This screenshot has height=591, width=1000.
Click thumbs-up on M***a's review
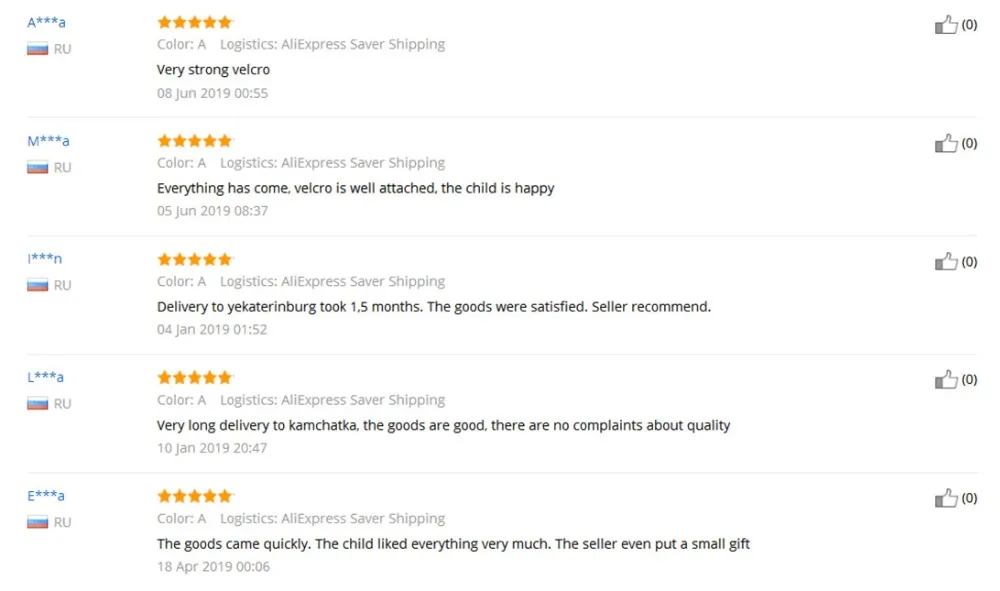pos(946,143)
